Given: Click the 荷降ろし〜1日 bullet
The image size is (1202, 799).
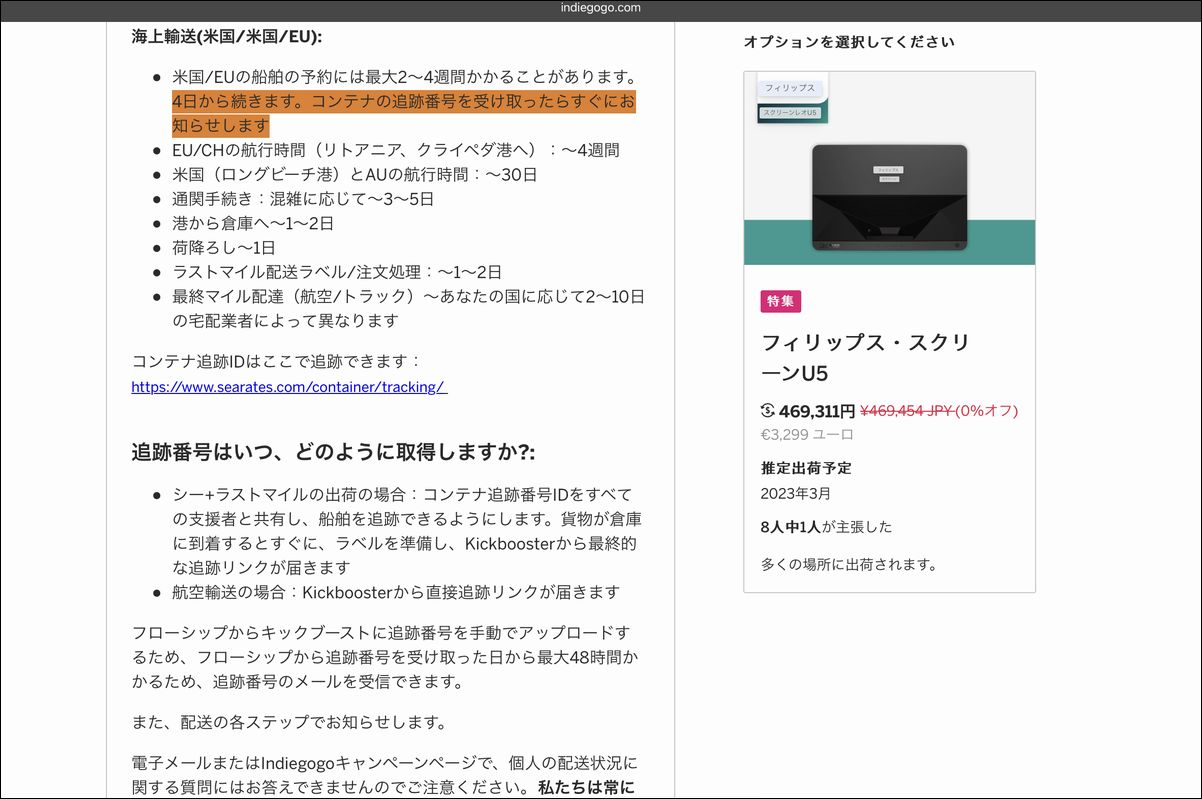Looking at the screenshot, I should point(224,247).
